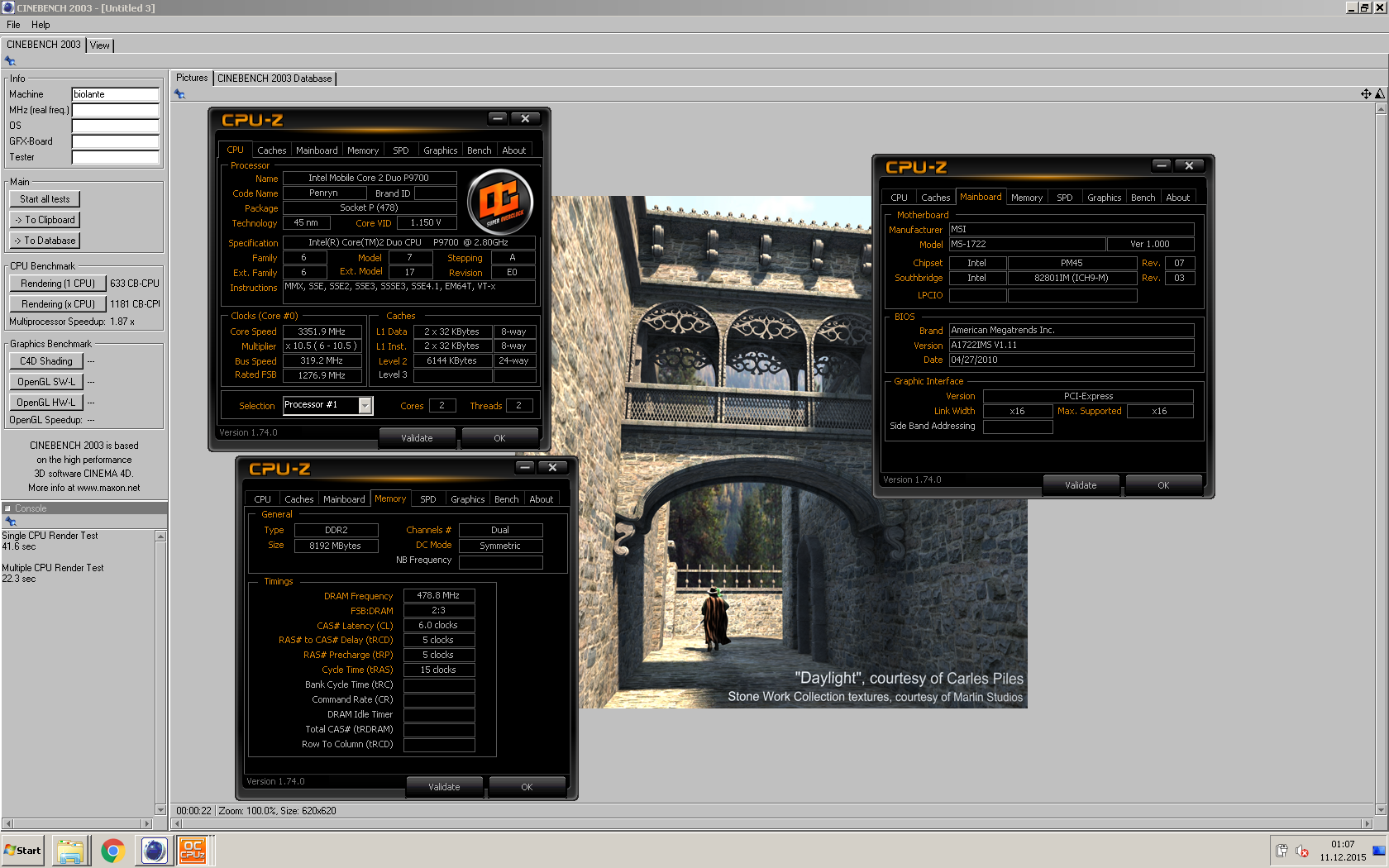Click picture view horizontal scrollbar left arrow
The width and height of the screenshot is (1389, 868).
[x=177, y=824]
